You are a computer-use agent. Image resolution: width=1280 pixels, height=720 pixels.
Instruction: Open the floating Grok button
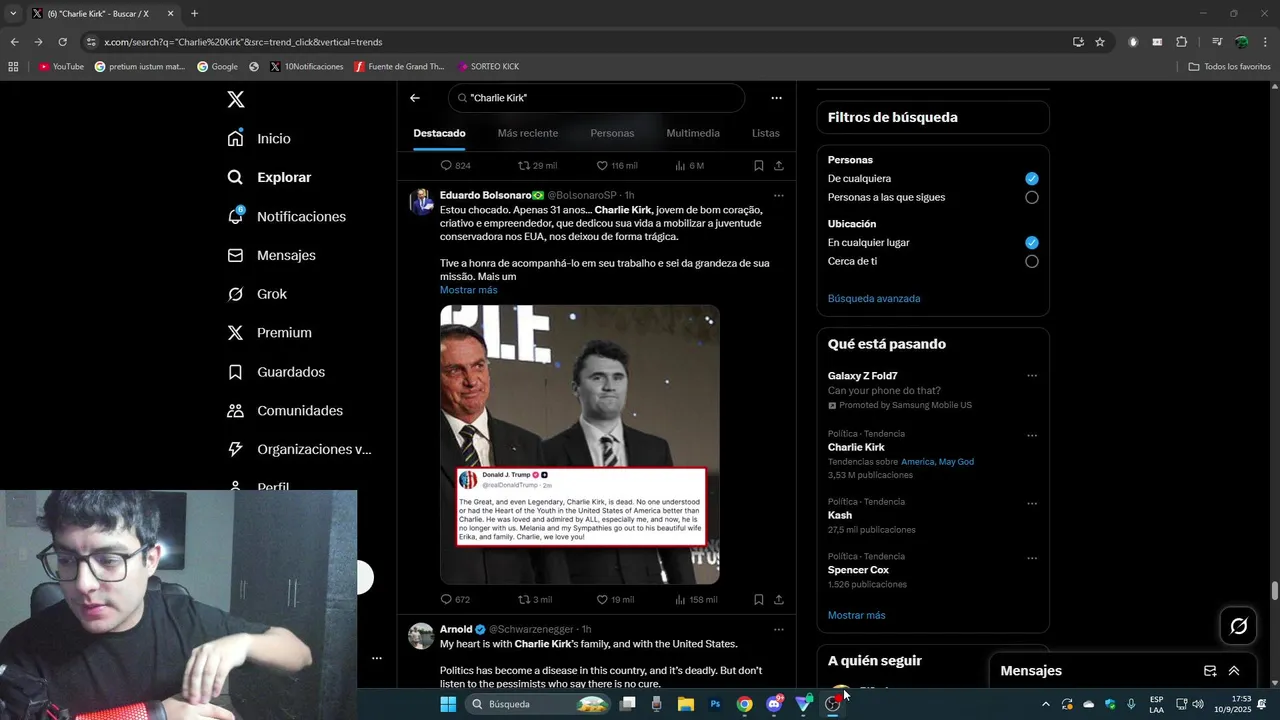coord(1239,626)
